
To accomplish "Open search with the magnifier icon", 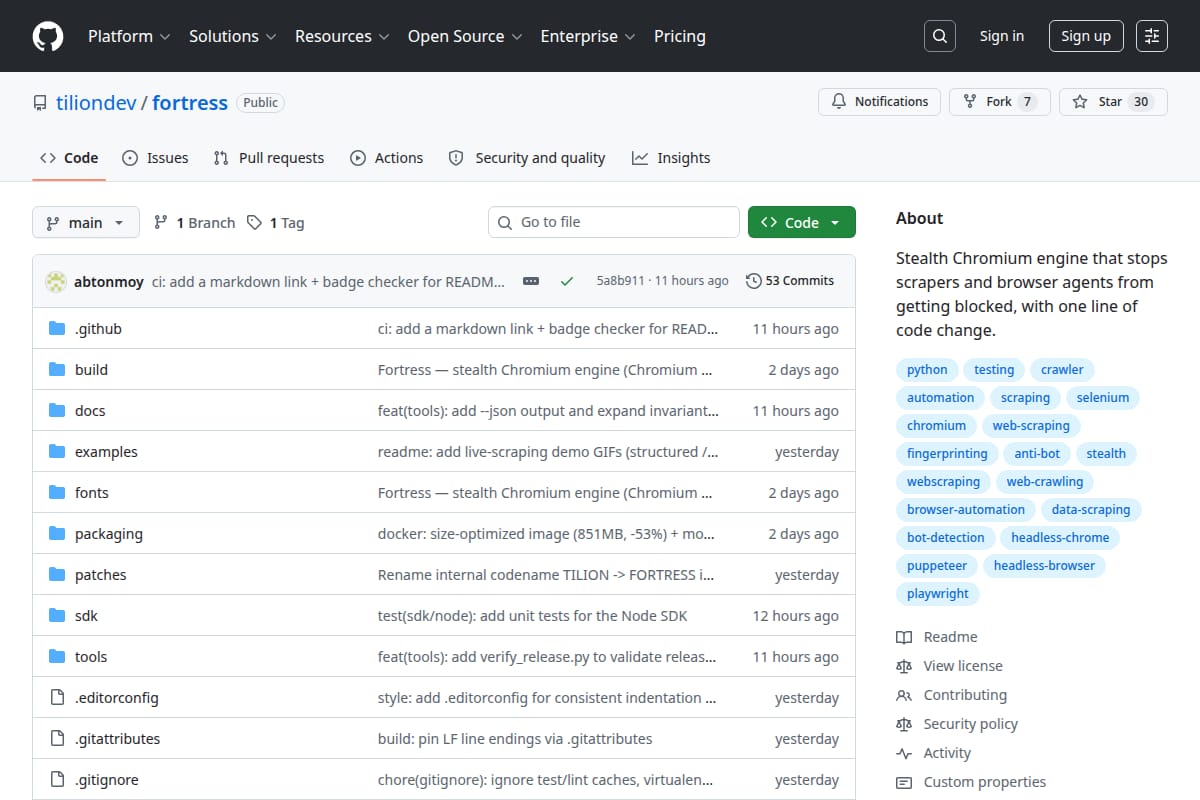I will (x=939, y=36).
